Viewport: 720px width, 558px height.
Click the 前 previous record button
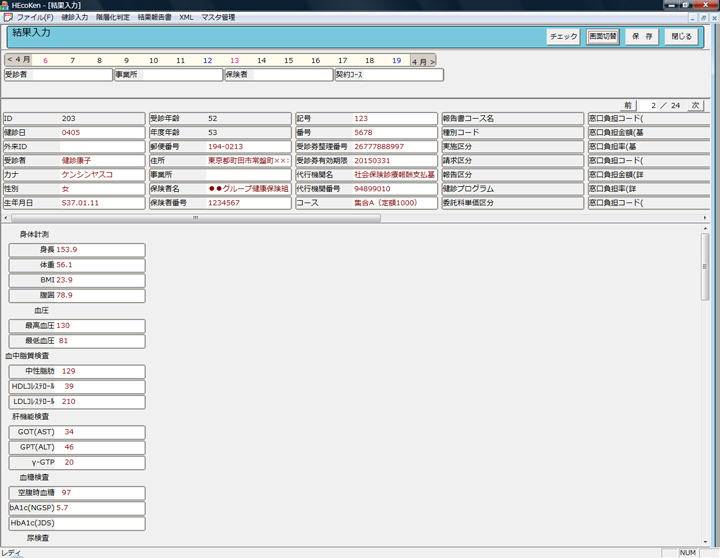627,105
